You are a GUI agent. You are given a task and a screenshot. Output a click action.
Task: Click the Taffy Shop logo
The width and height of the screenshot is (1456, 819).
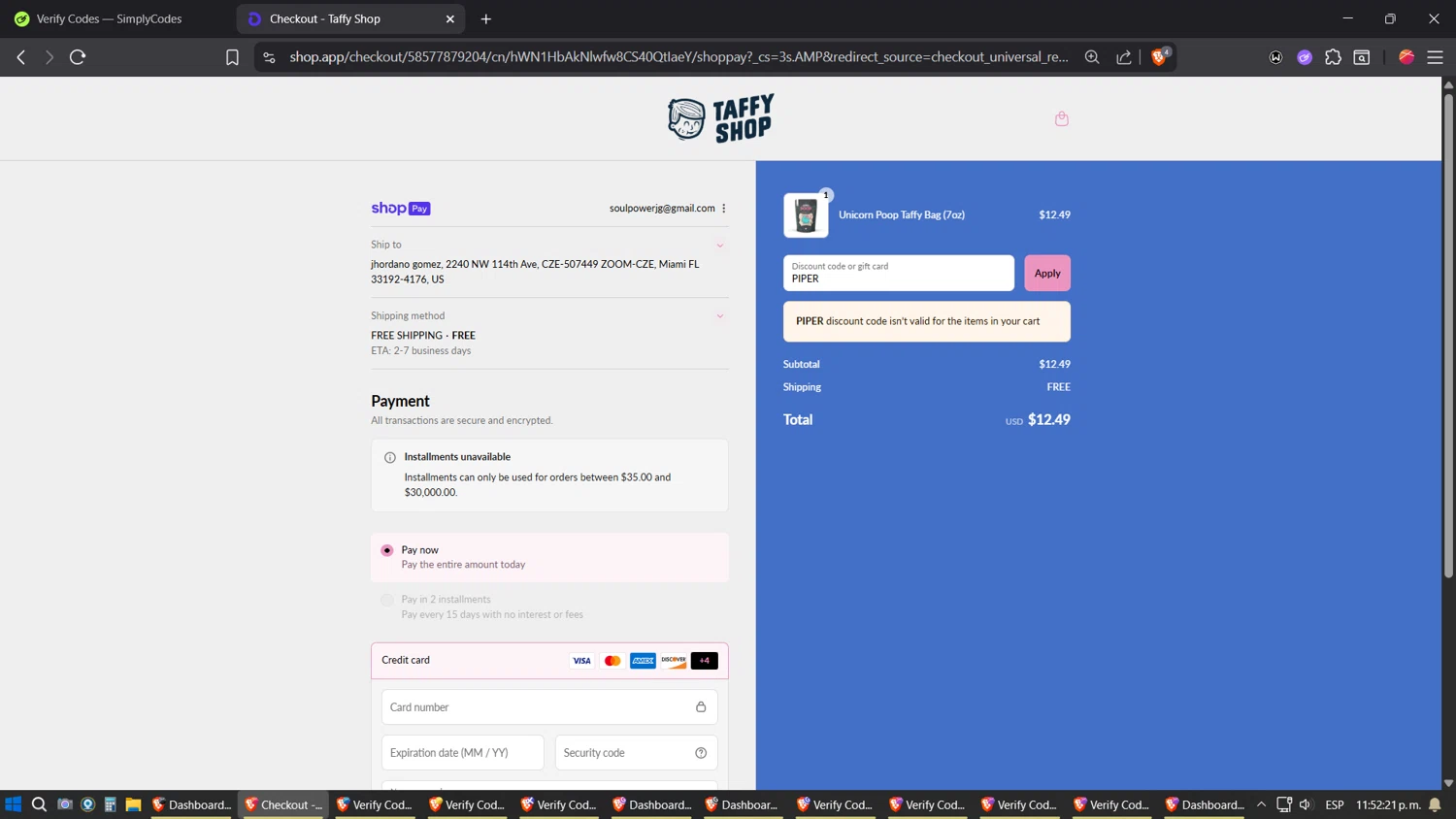(720, 118)
